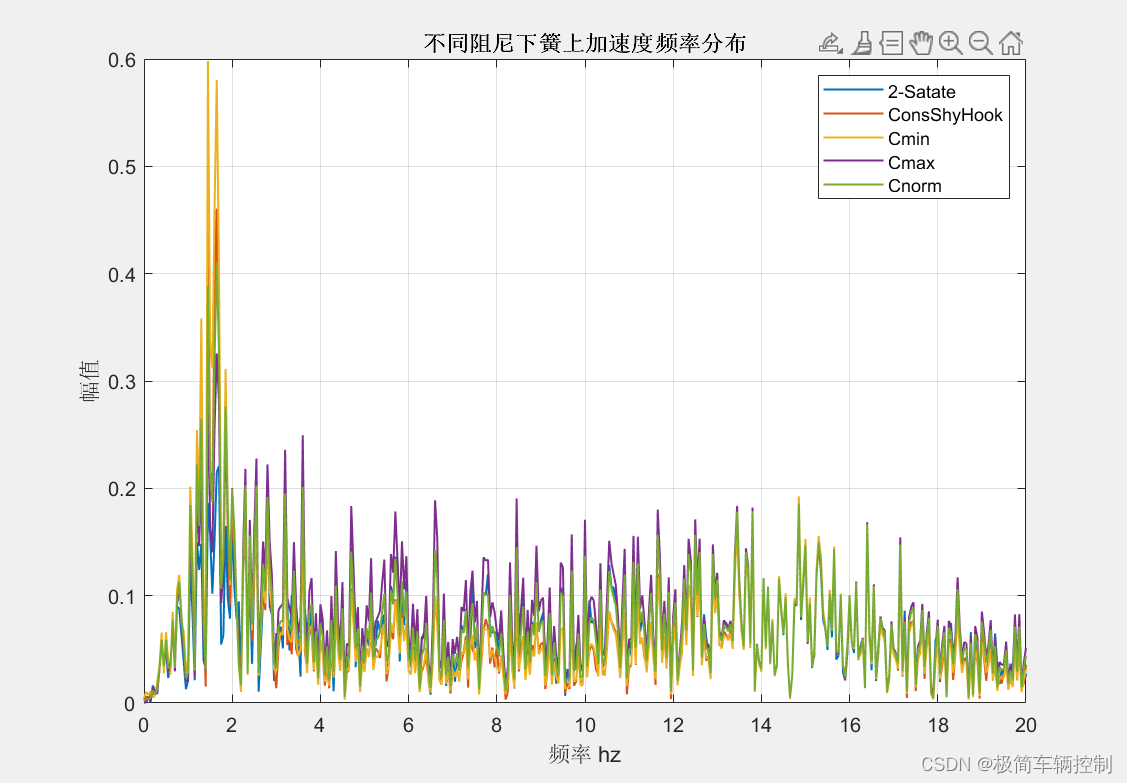Screen dimensions: 1127x783
Task: Click the y-axis tick label 0.6
Action: pyautogui.click(x=121, y=60)
